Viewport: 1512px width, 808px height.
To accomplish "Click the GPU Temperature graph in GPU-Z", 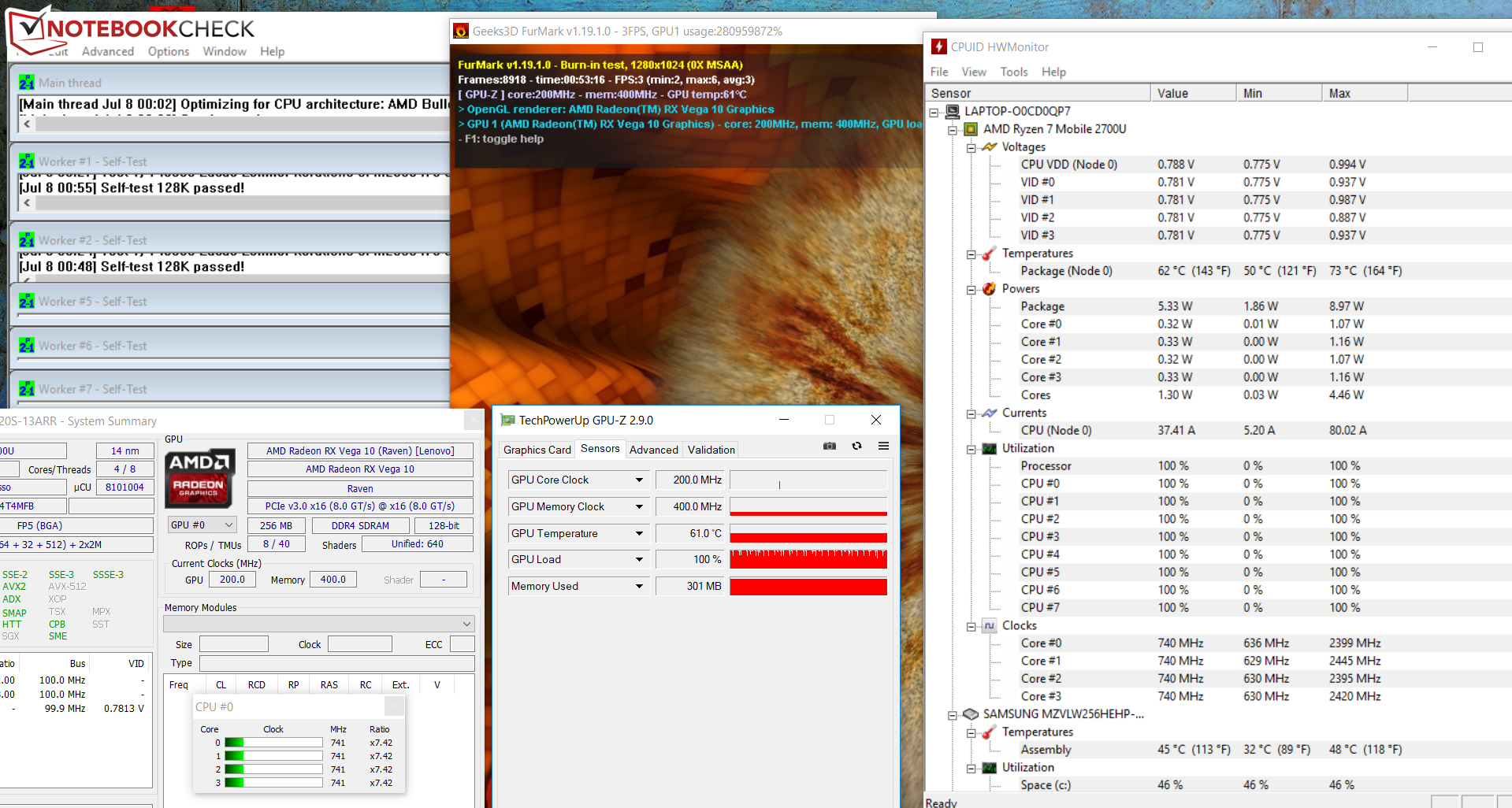I will pos(808,534).
